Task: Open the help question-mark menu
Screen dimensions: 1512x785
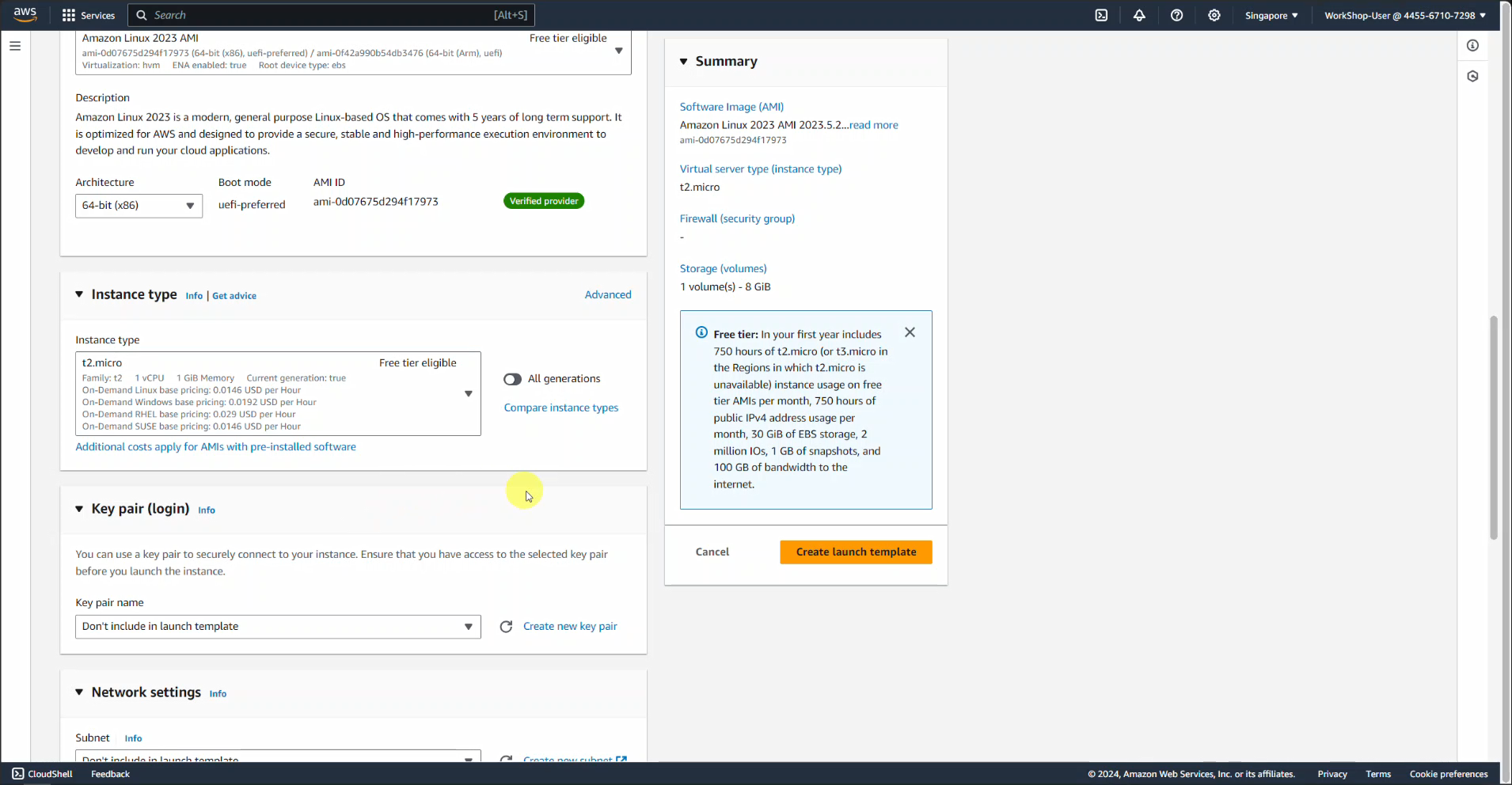Action: (x=1176, y=15)
